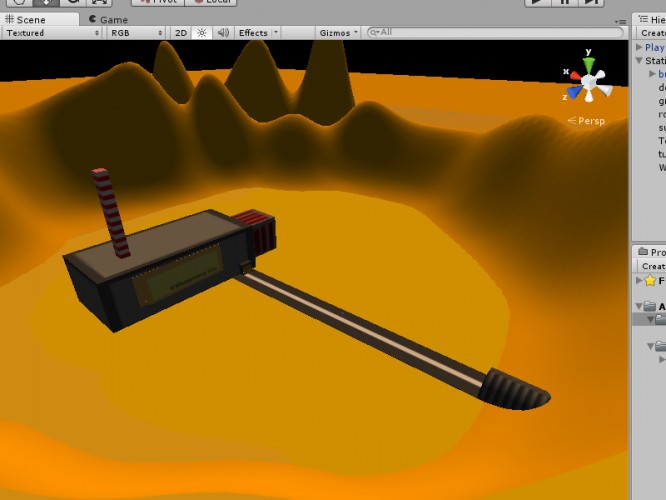Toggle scene audio speaker icon

[223, 33]
